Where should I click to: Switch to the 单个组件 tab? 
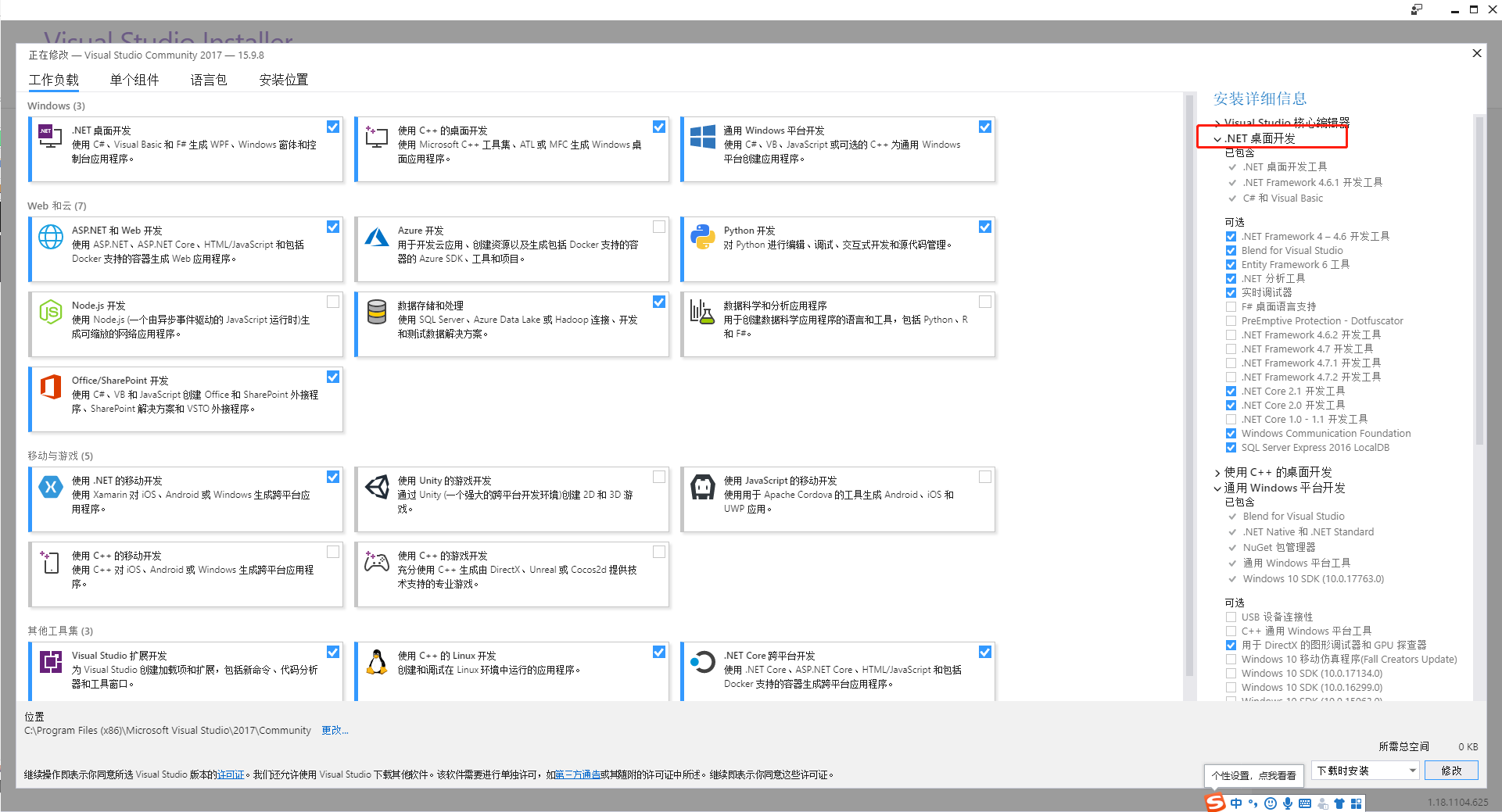tap(134, 79)
